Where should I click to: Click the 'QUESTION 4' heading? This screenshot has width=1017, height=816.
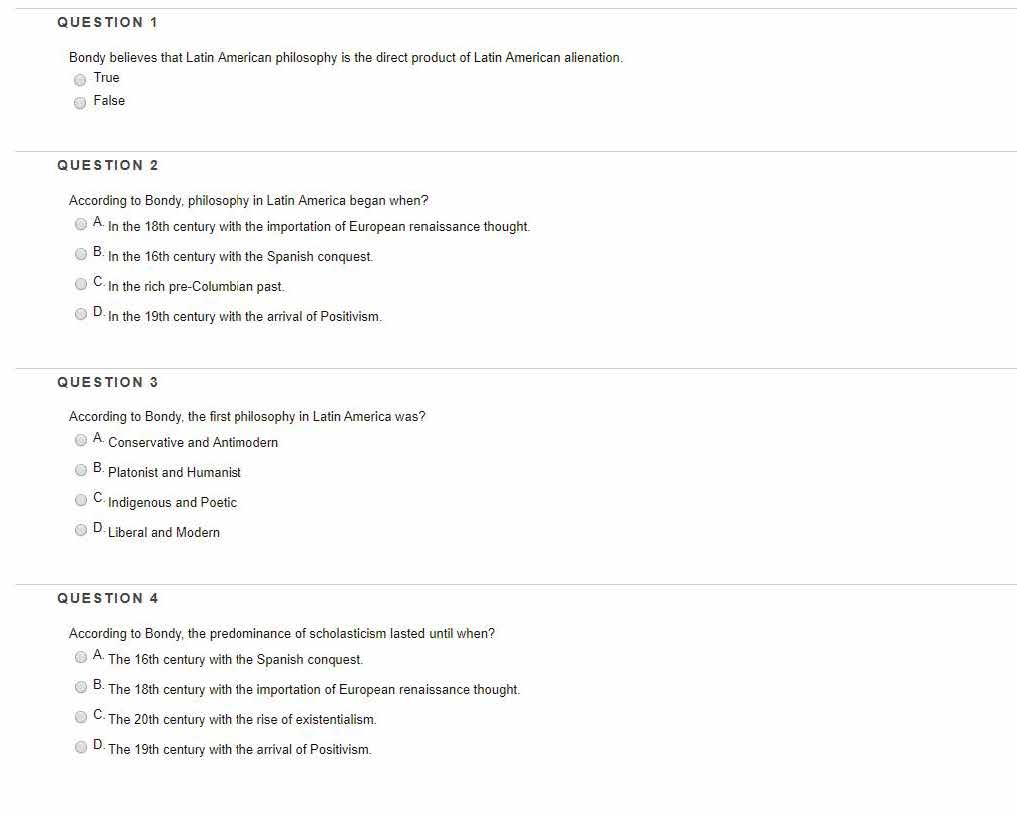click(107, 598)
